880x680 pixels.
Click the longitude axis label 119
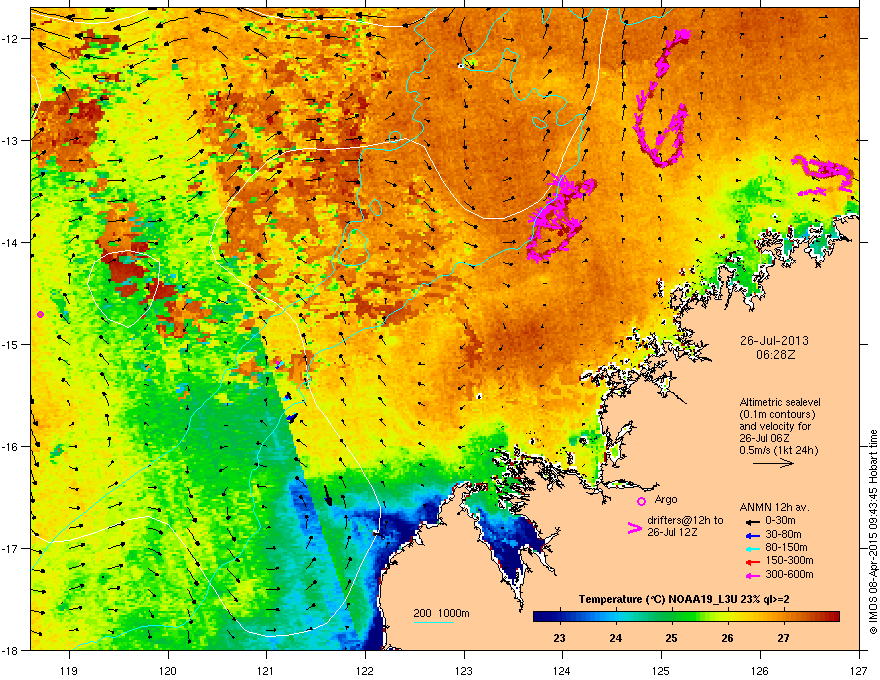(x=69, y=670)
